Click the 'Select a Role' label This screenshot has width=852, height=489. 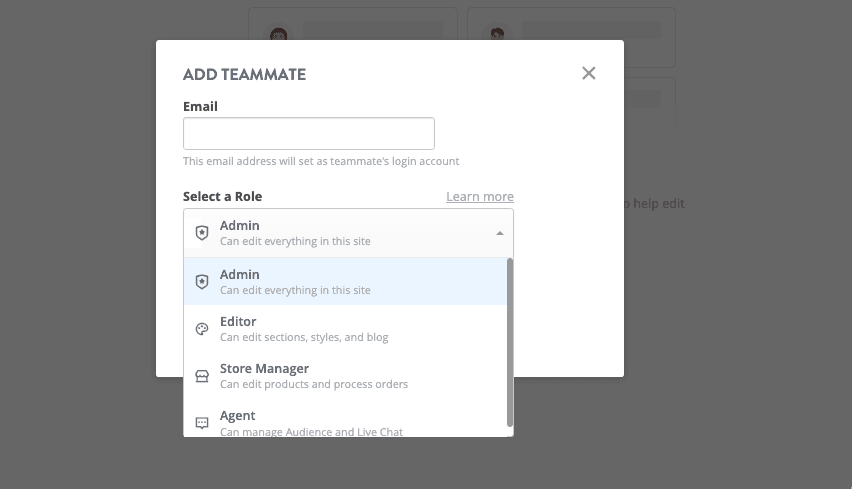click(222, 197)
